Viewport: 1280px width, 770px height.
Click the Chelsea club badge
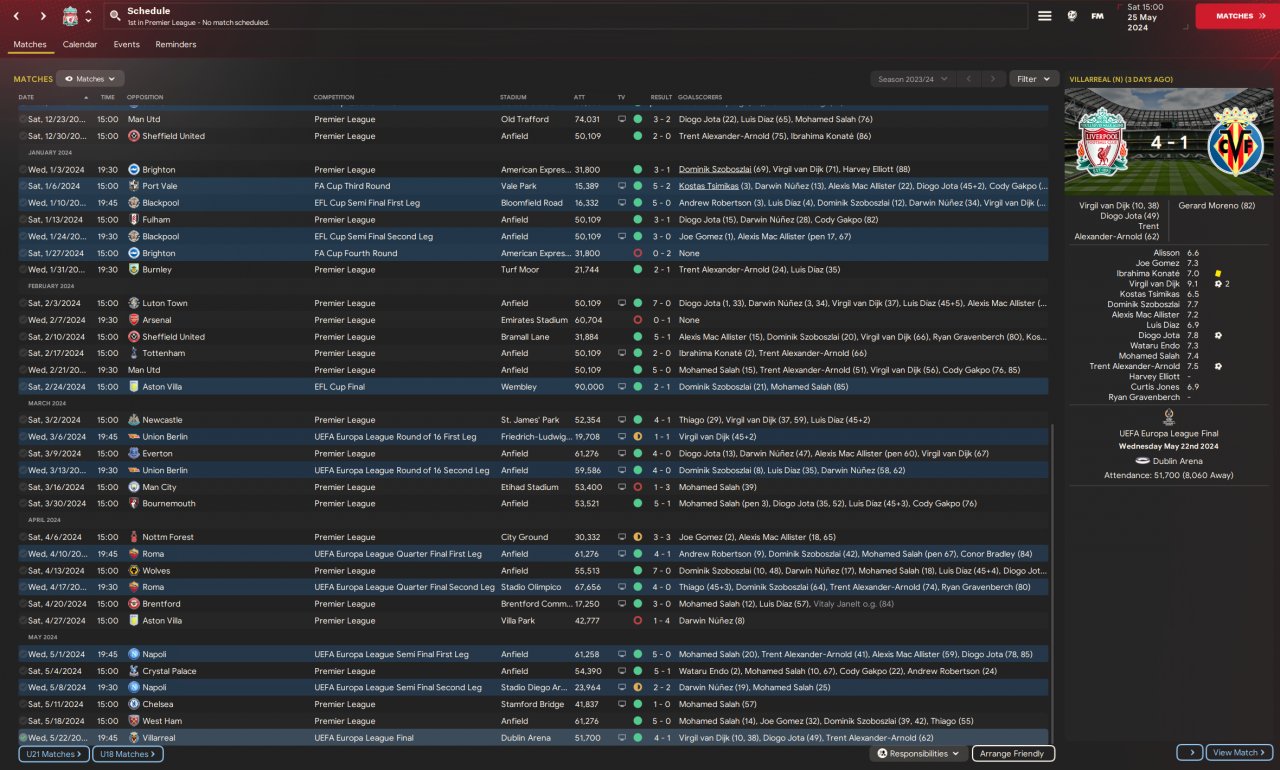134,704
